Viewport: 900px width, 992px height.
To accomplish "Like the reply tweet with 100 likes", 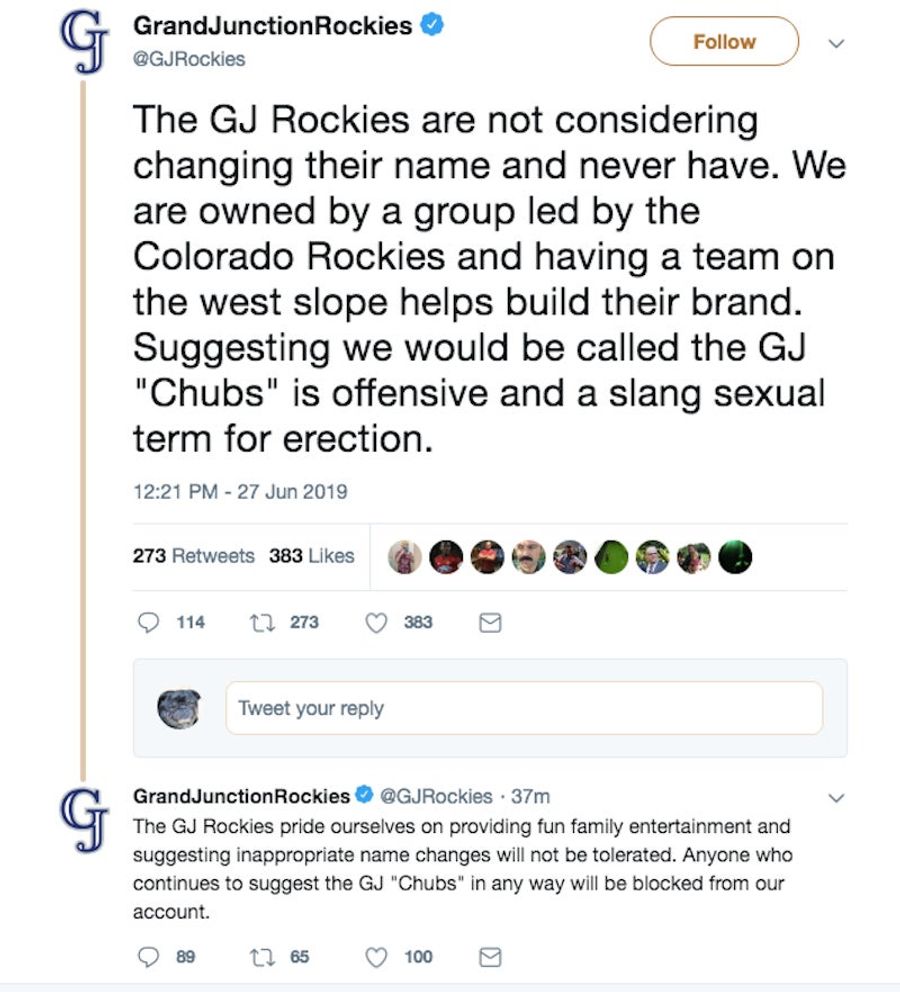I will 376,957.
